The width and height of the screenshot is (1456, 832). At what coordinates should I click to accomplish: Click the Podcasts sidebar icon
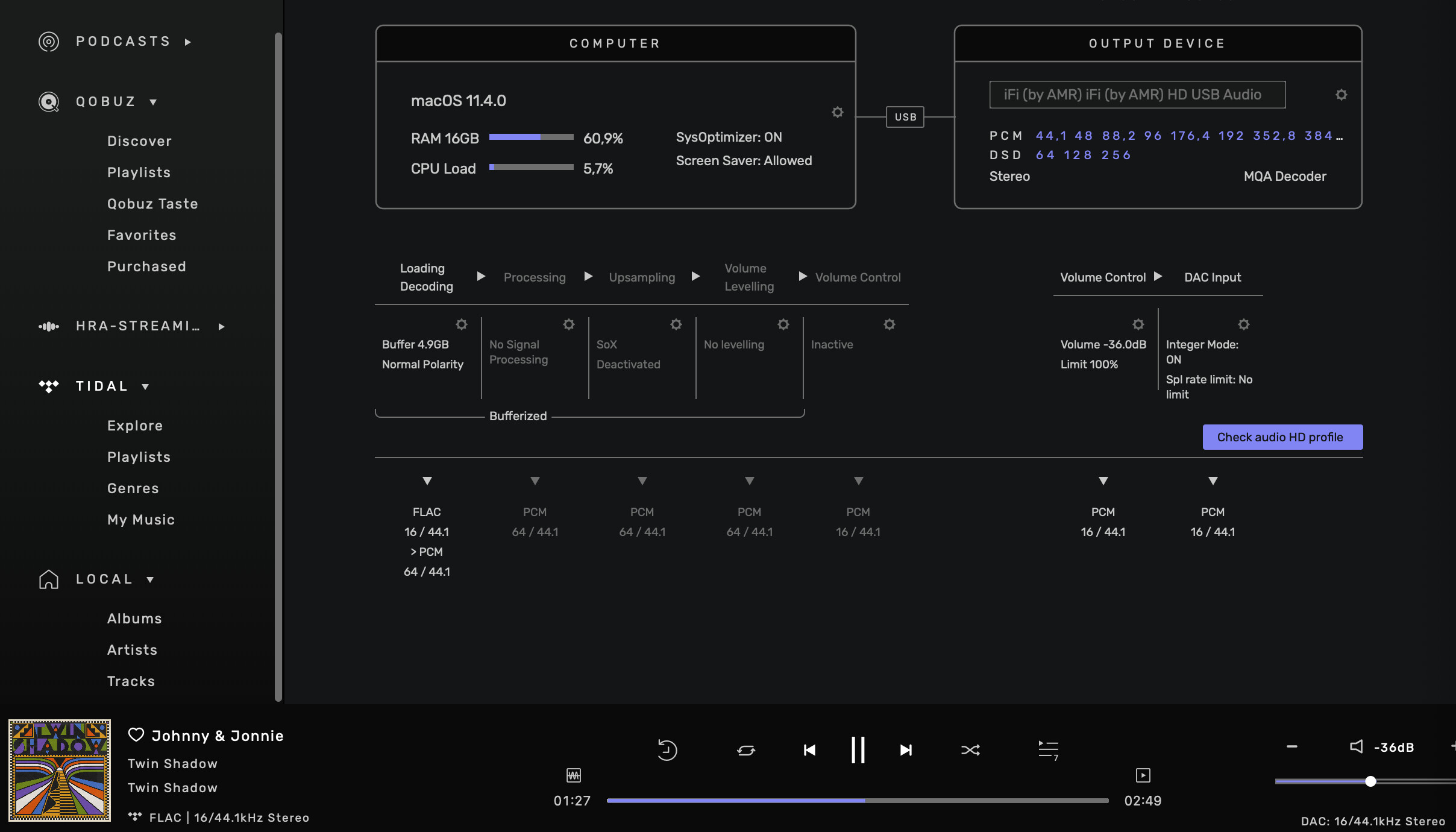tap(49, 42)
